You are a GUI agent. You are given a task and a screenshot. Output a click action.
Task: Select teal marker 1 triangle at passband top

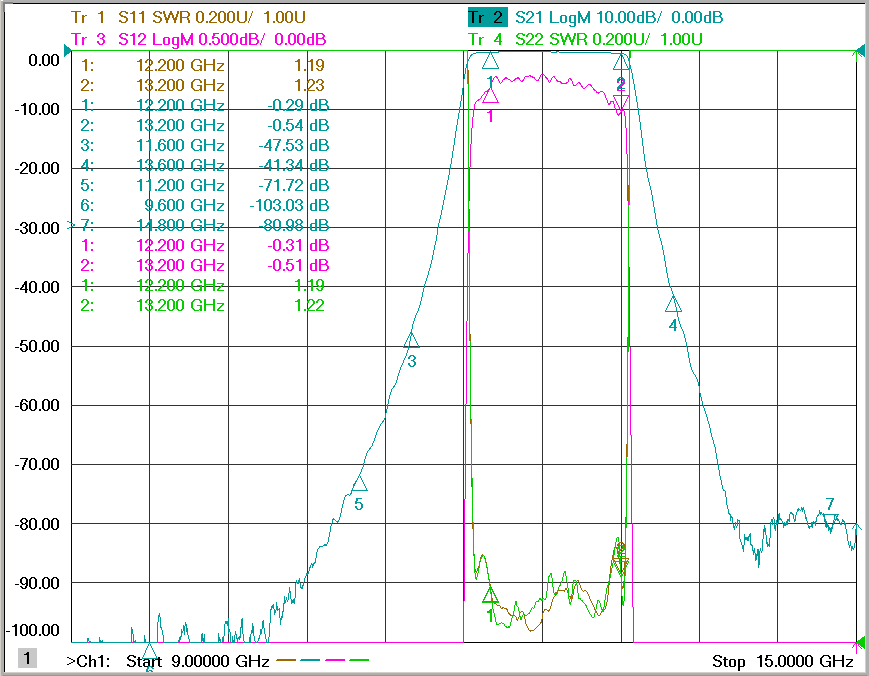coord(490,61)
